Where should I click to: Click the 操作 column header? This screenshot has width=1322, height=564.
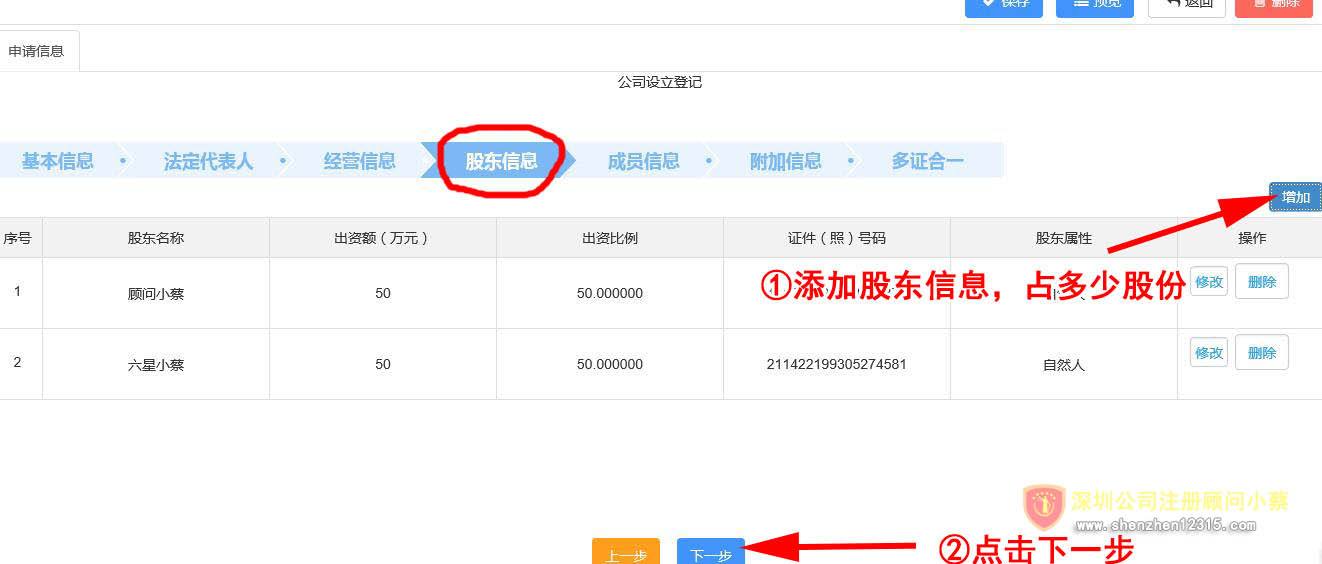click(x=1252, y=238)
